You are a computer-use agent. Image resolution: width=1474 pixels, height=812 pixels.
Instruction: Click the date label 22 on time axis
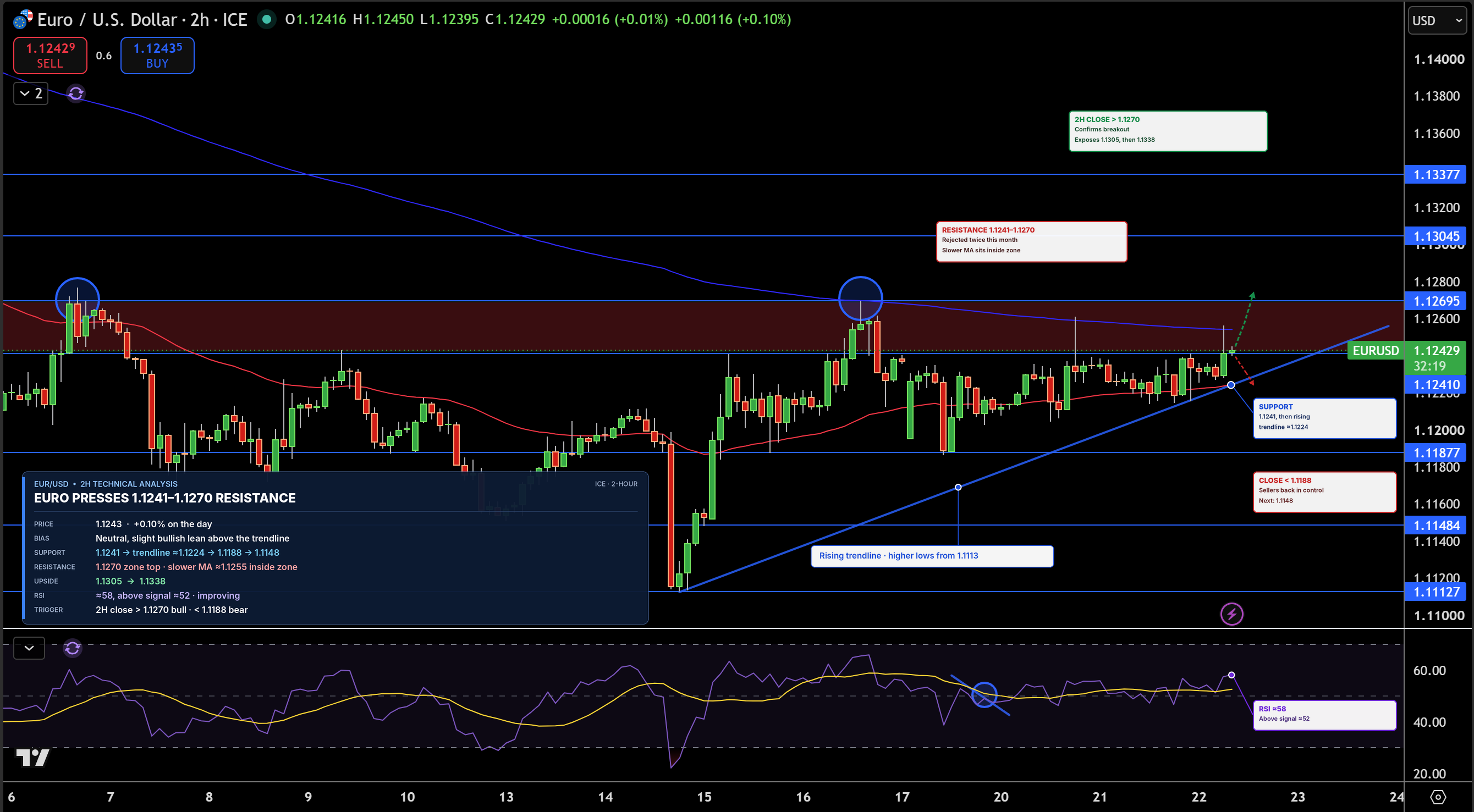(1199, 797)
